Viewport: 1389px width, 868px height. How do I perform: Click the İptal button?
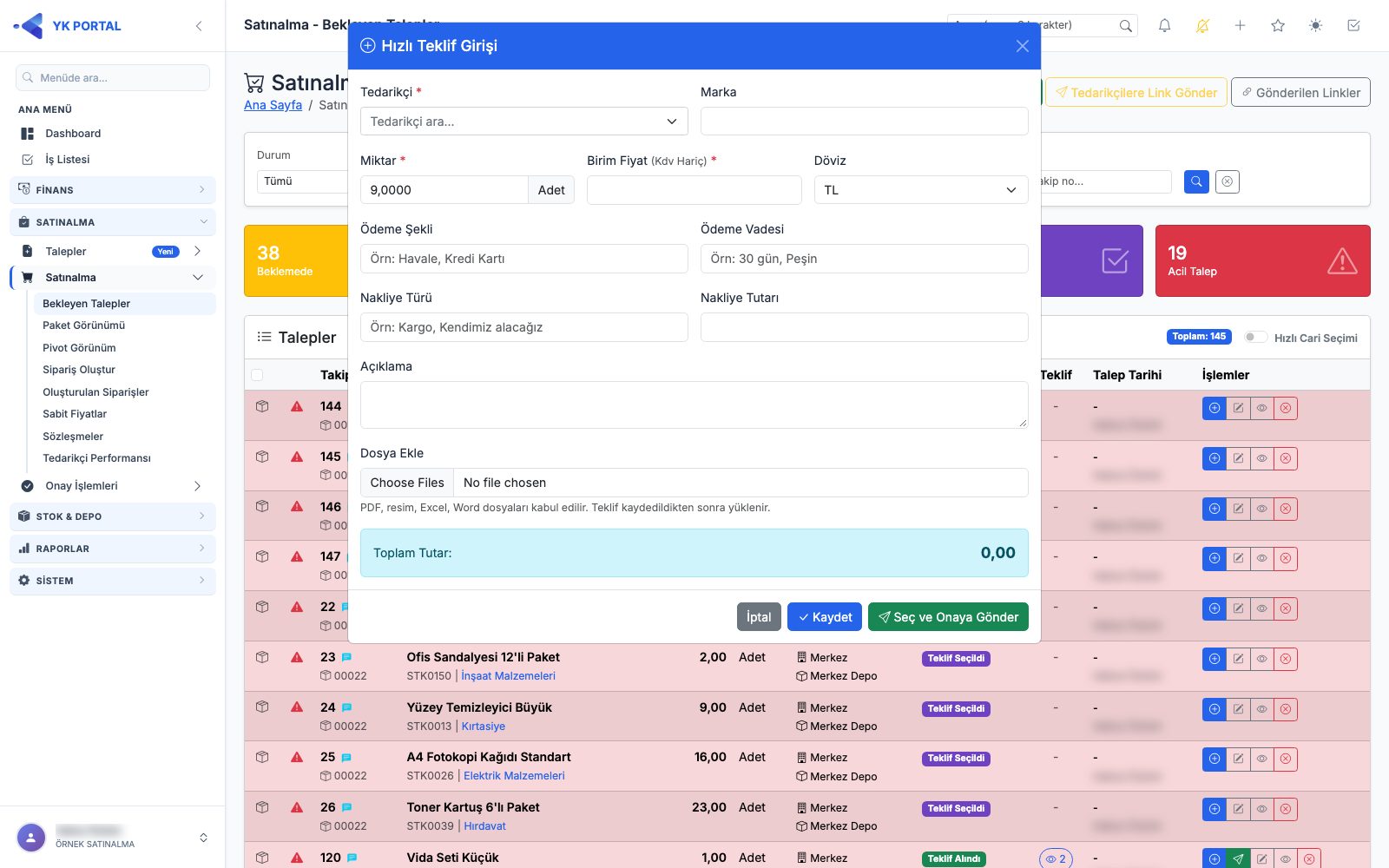pyautogui.click(x=759, y=617)
